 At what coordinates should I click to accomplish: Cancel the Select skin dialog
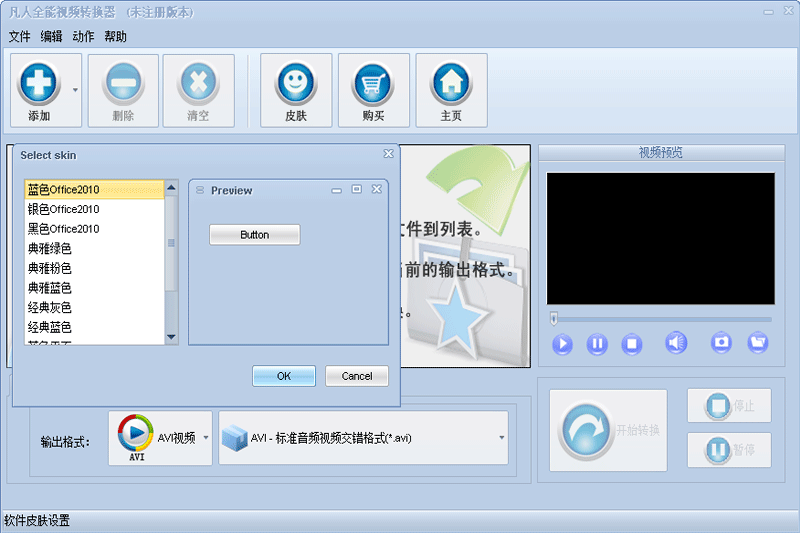pos(357,376)
